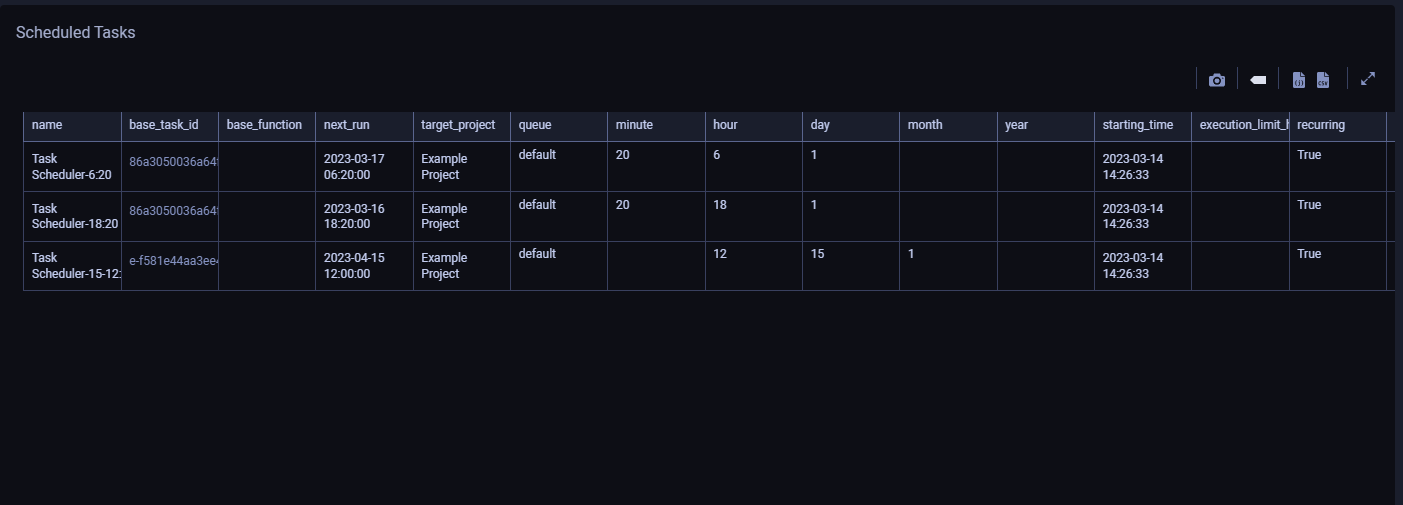Click the target_project column header
This screenshot has width=1403, height=505.
point(458,125)
